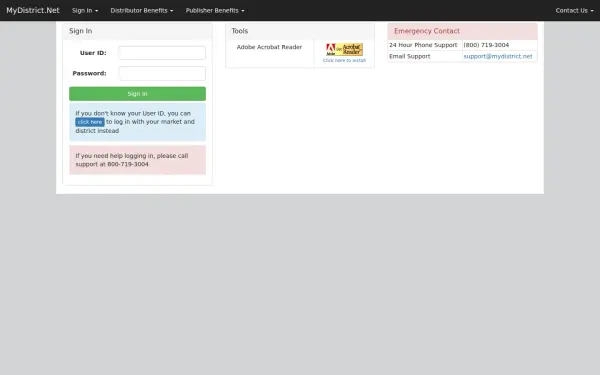Expand the Distributor Benefits menu
Screen dimensions: 600x375
tap(142, 10)
